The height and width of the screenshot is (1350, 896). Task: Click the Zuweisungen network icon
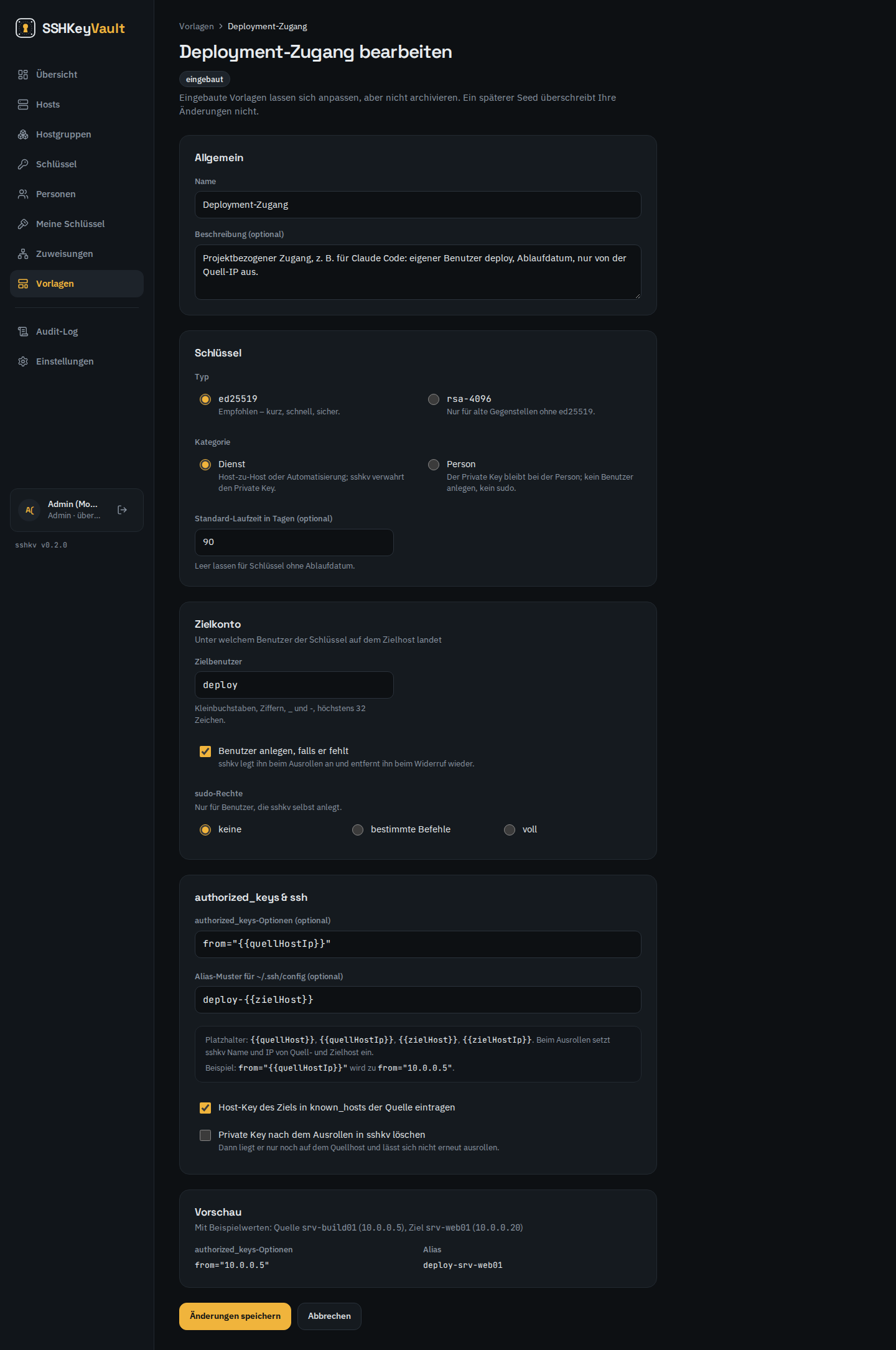23,254
